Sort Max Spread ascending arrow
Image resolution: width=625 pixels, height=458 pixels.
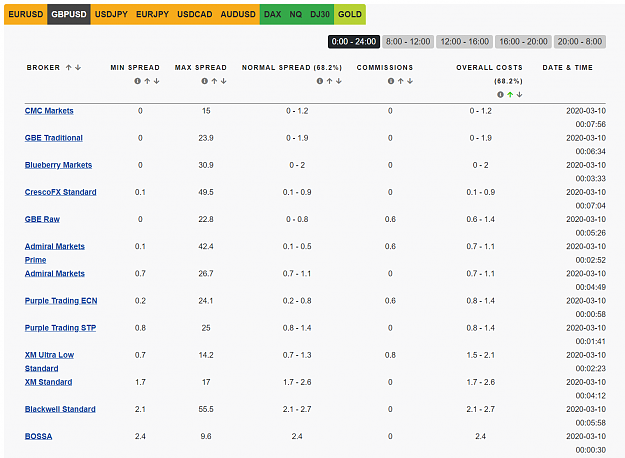pyautogui.click(x=214, y=81)
